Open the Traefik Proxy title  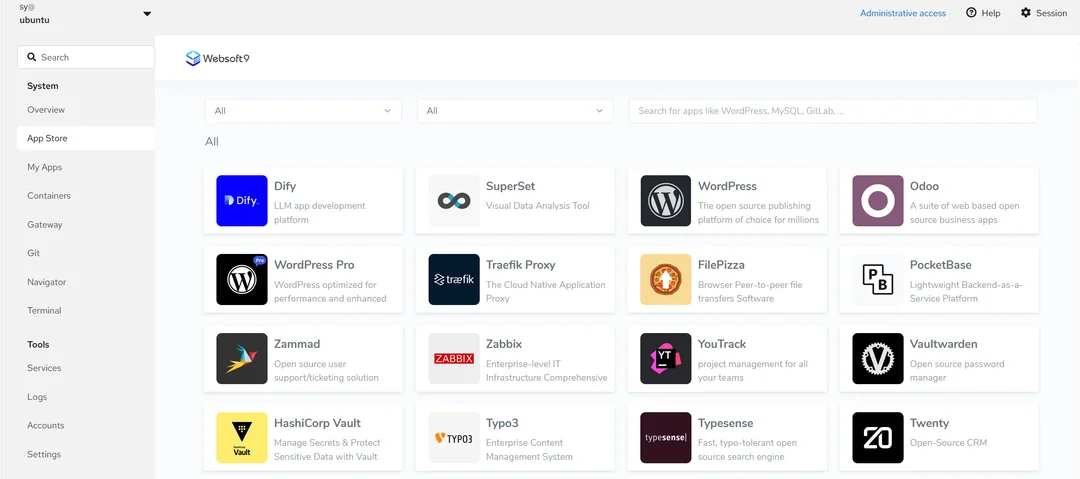coord(521,265)
